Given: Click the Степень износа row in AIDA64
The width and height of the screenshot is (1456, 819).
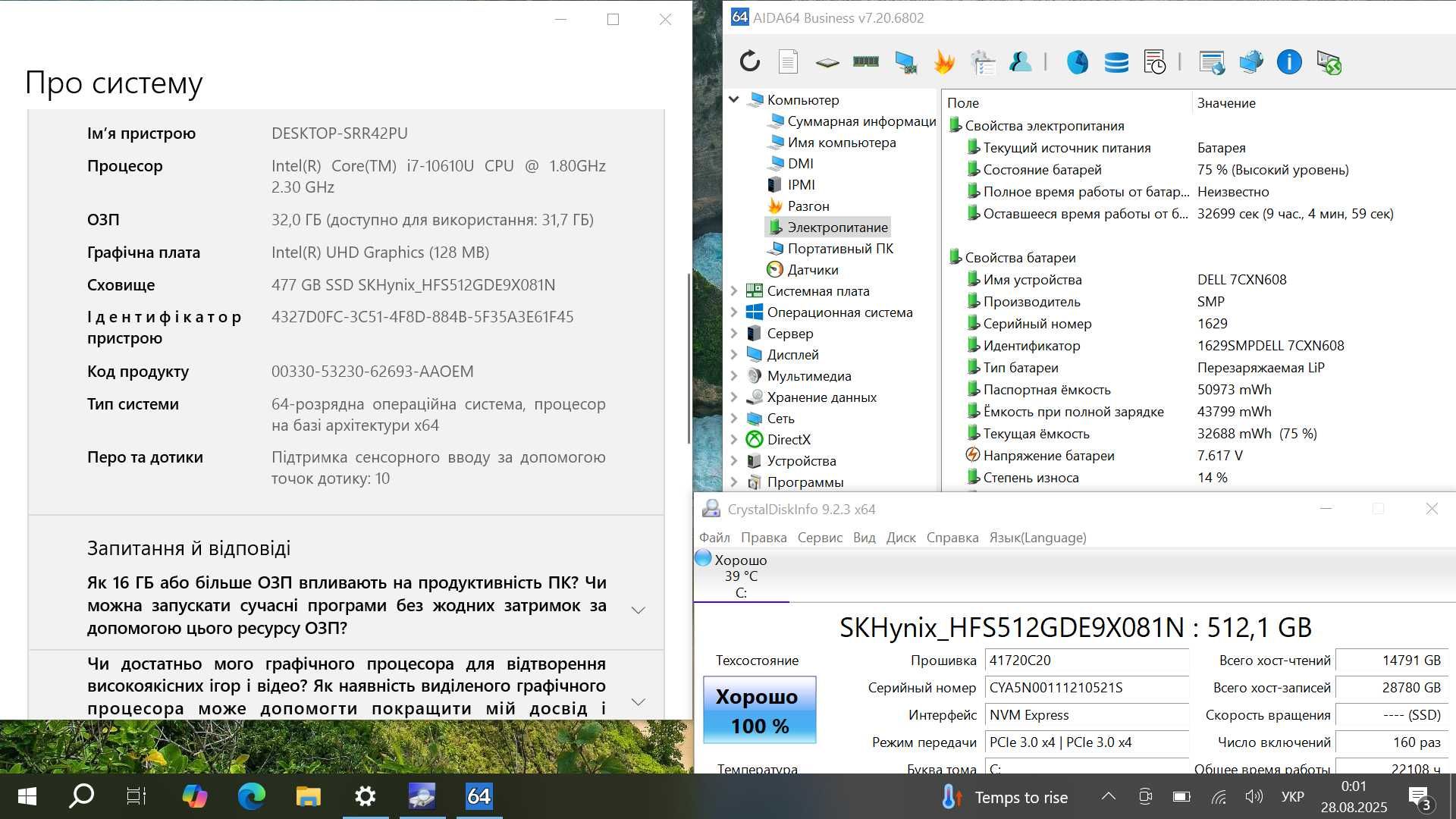Looking at the screenshot, I should 1198,477.
